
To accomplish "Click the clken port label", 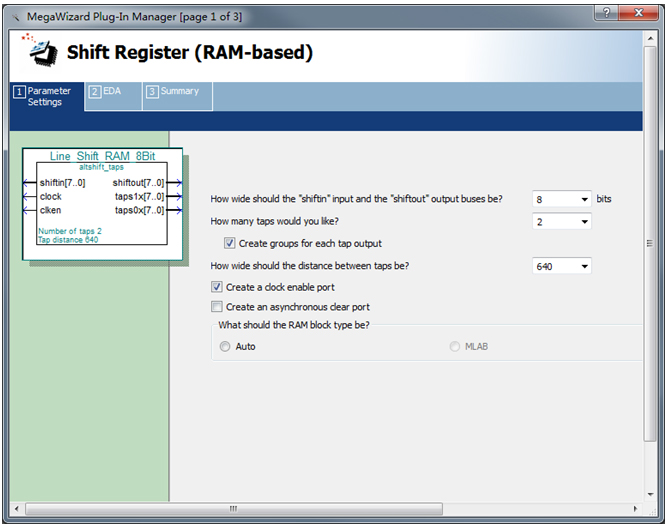I will (50, 210).
